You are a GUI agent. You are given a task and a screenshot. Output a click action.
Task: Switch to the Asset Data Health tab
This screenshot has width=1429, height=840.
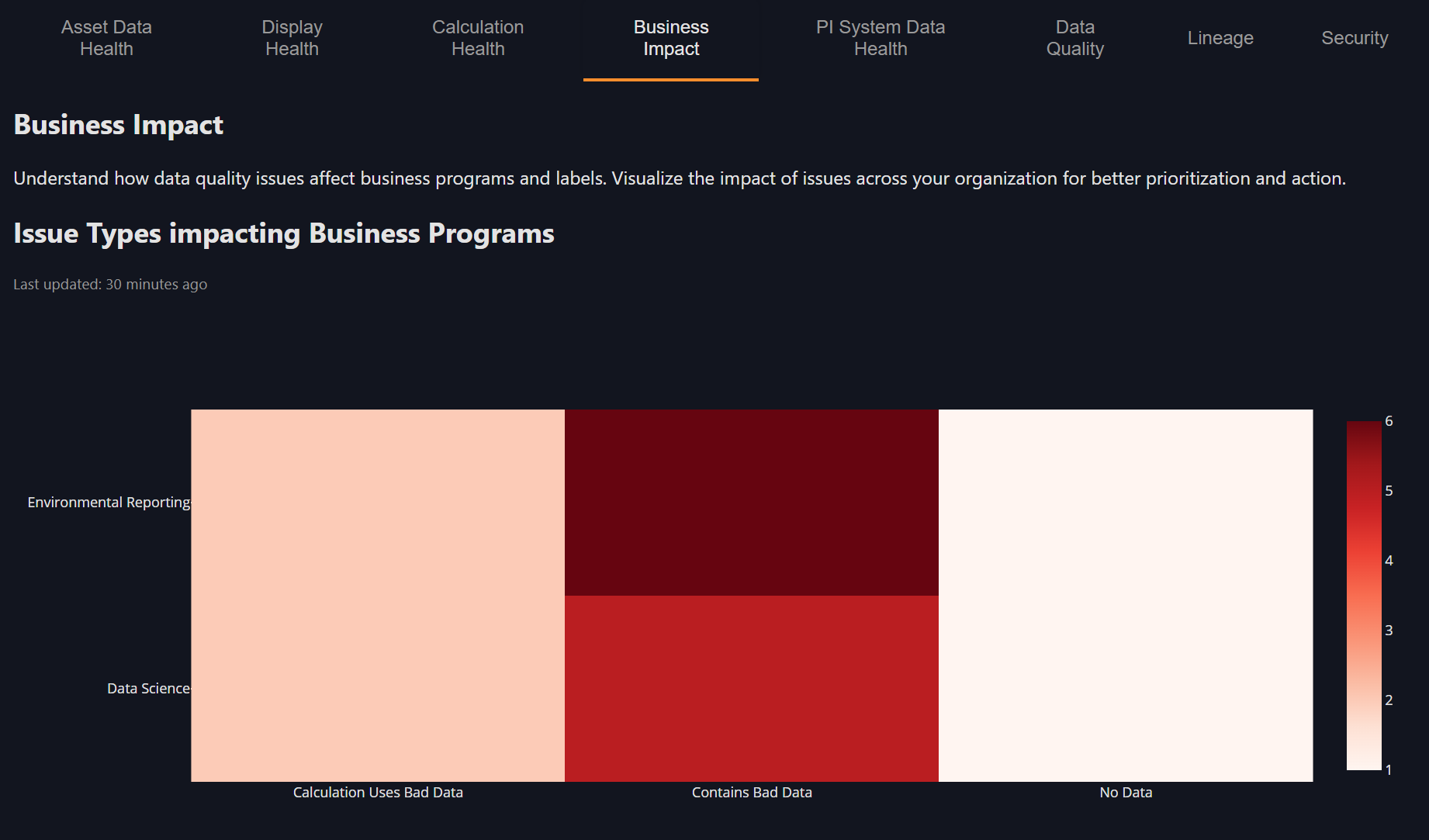coord(106,37)
